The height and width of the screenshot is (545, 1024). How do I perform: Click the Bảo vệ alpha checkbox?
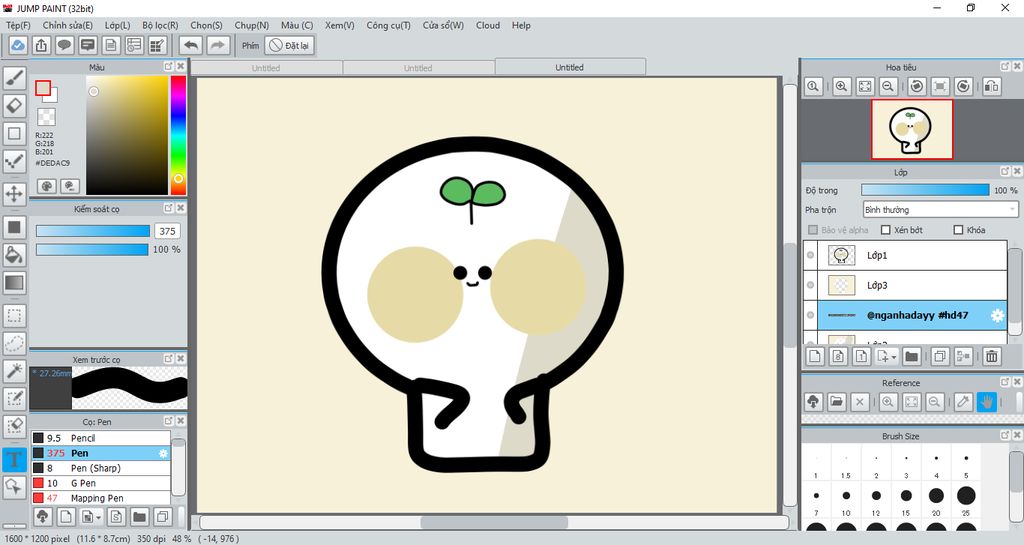(813, 230)
